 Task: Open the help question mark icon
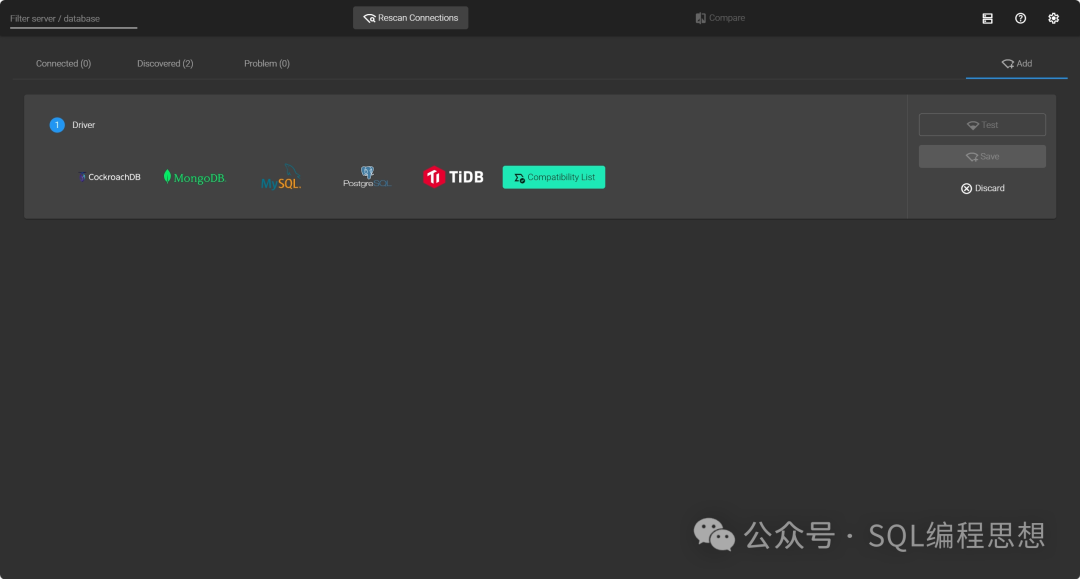1020,19
